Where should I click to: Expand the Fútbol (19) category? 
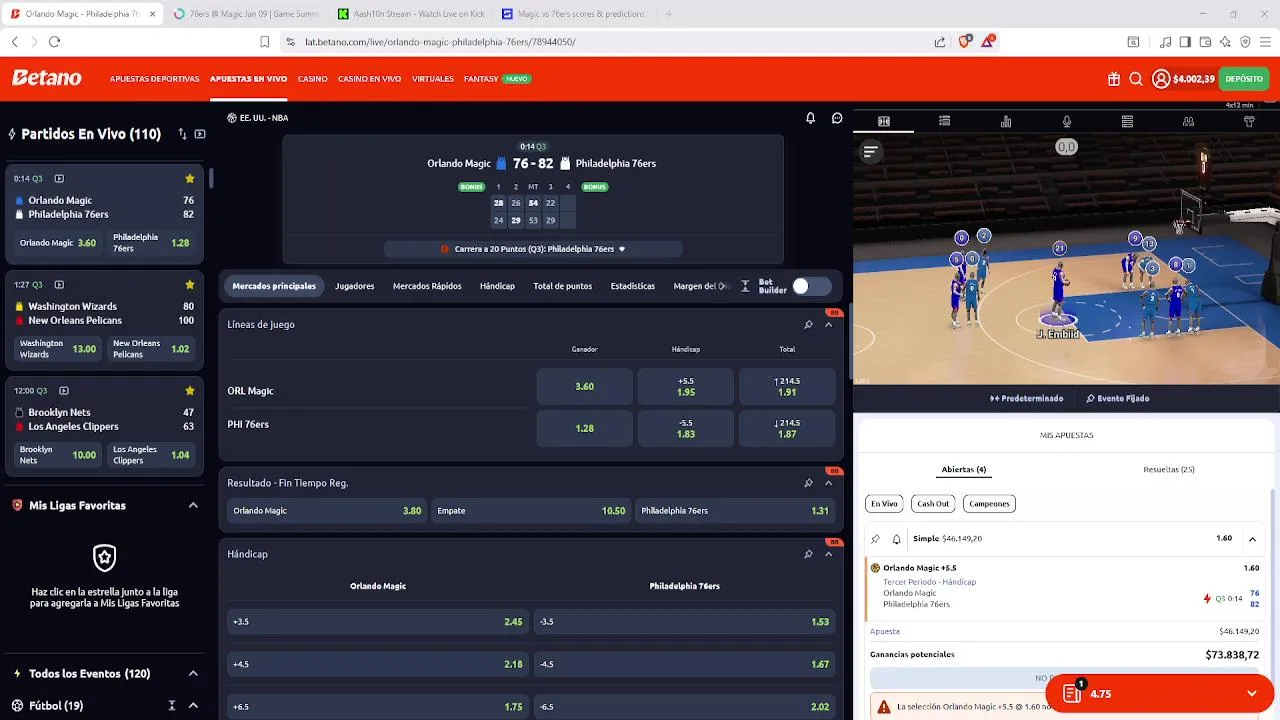click(193, 706)
